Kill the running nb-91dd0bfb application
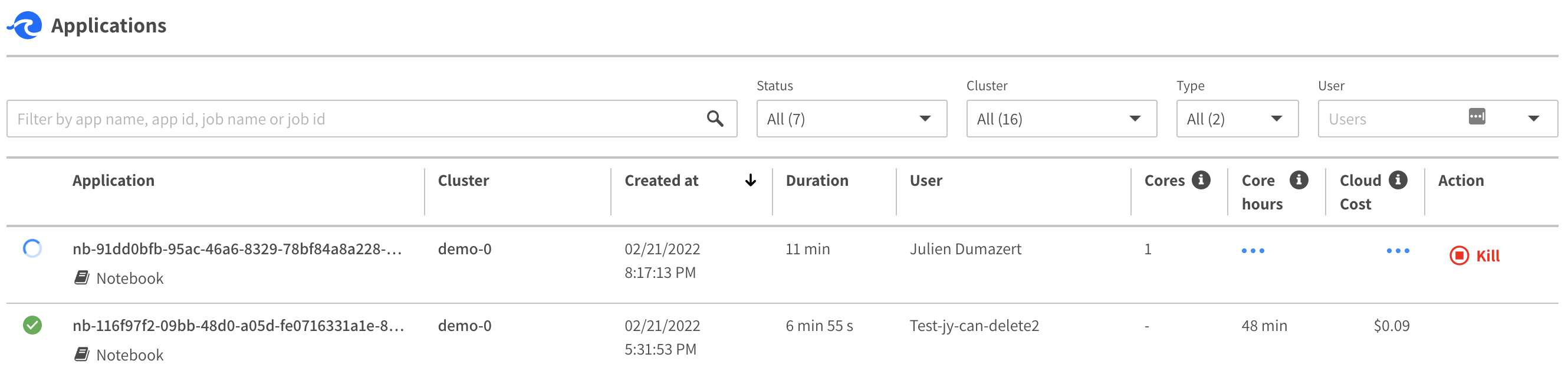 [1474, 256]
